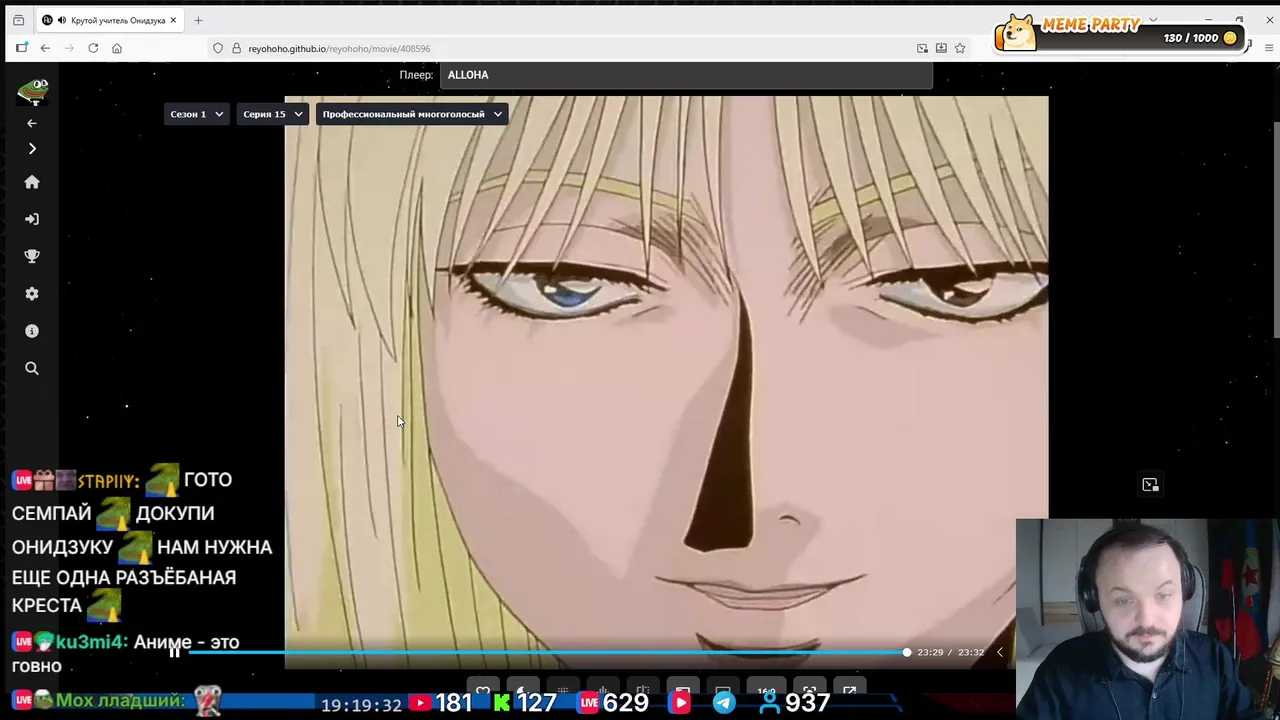Viewport: 1280px width, 720px height.
Task: Open the sidebar login icon
Action: click(x=32, y=219)
